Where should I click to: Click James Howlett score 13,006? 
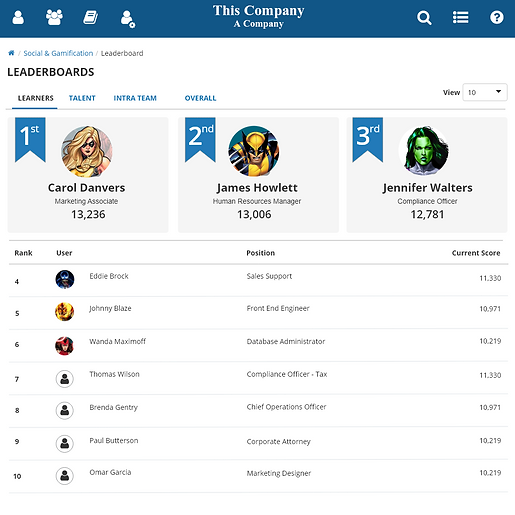(x=254, y=214)
